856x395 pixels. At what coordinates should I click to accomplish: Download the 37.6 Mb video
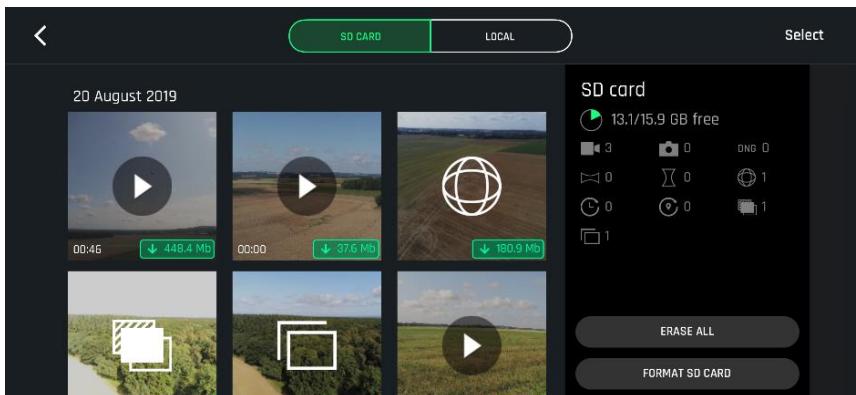(x=346, y=249)
